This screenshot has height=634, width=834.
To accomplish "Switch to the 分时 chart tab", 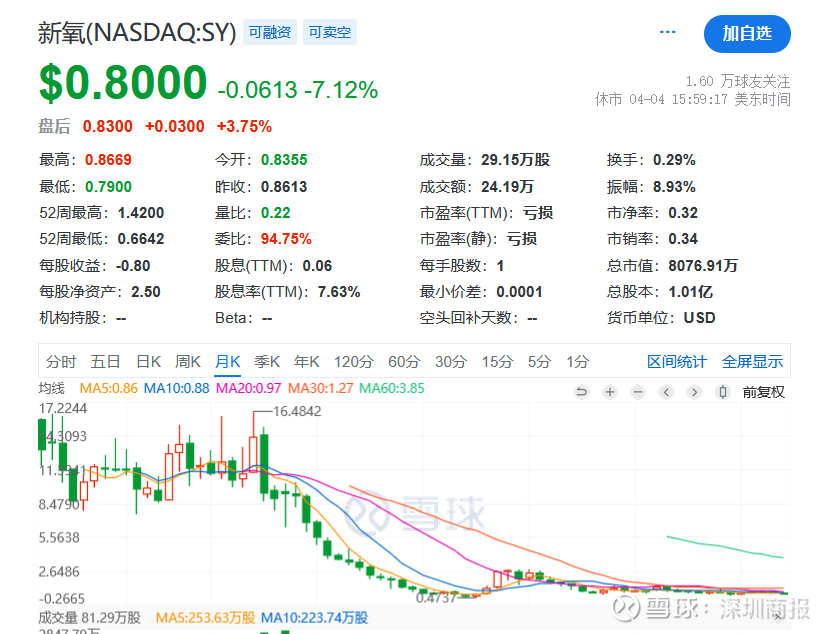I will 61,362.
